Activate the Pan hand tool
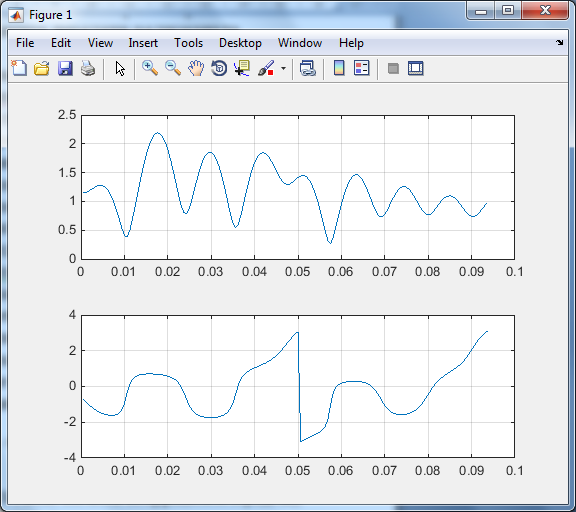Screen dimensions: 576x512 [196, 68]
